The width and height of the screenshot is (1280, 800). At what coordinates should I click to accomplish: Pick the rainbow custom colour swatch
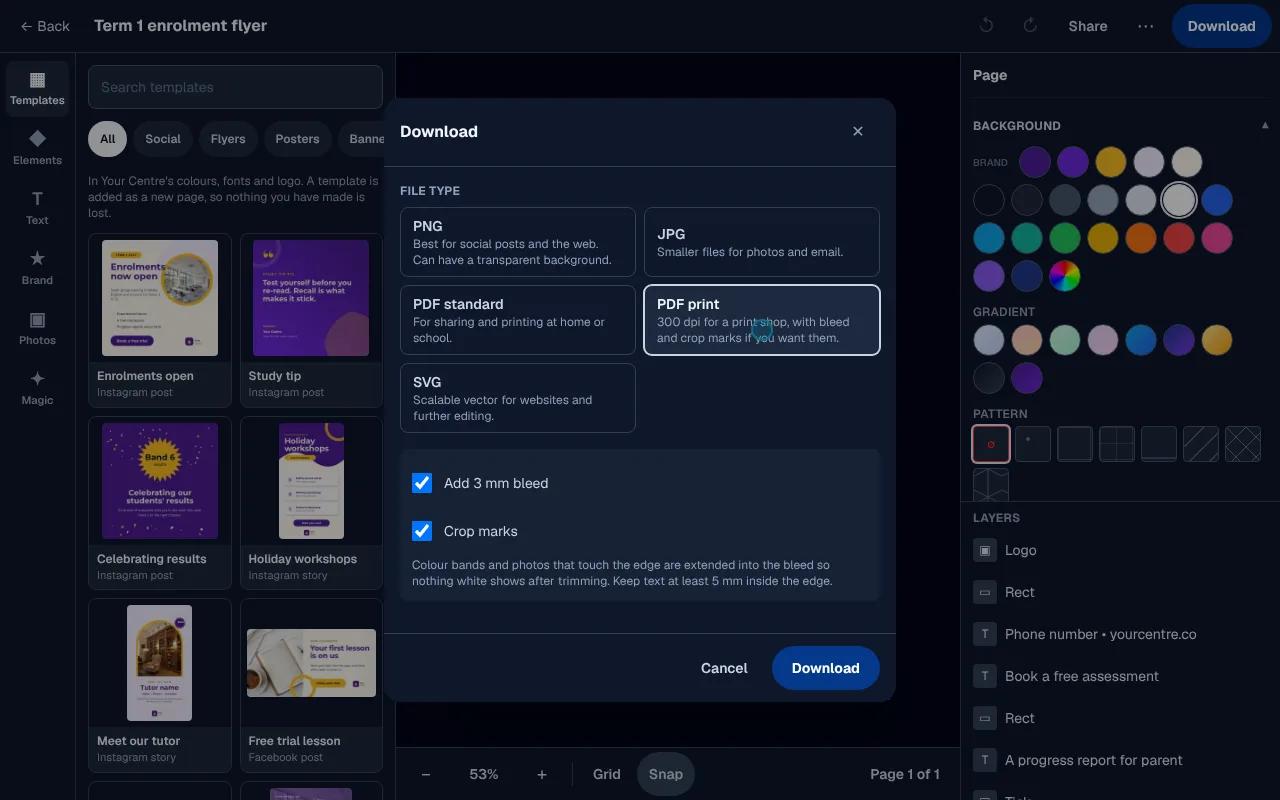point(1065,276)
